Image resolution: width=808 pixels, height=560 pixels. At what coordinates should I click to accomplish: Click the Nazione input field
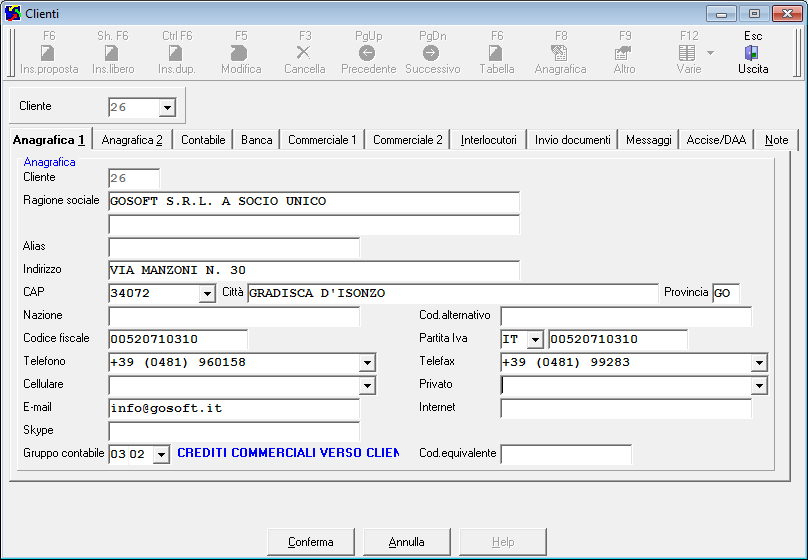pyautogui.click(x=234, y=316)
